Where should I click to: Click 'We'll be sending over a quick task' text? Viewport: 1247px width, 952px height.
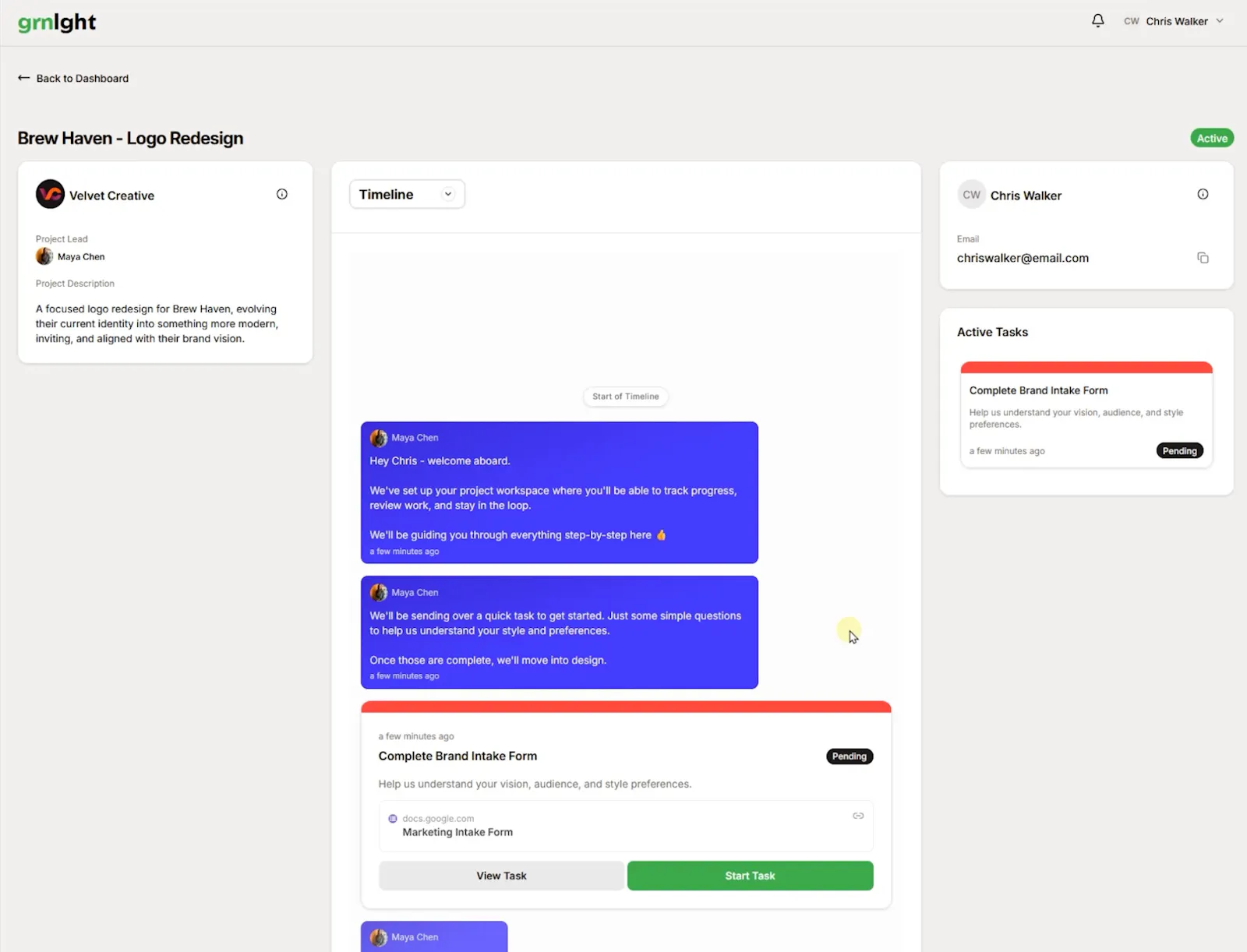555,623
